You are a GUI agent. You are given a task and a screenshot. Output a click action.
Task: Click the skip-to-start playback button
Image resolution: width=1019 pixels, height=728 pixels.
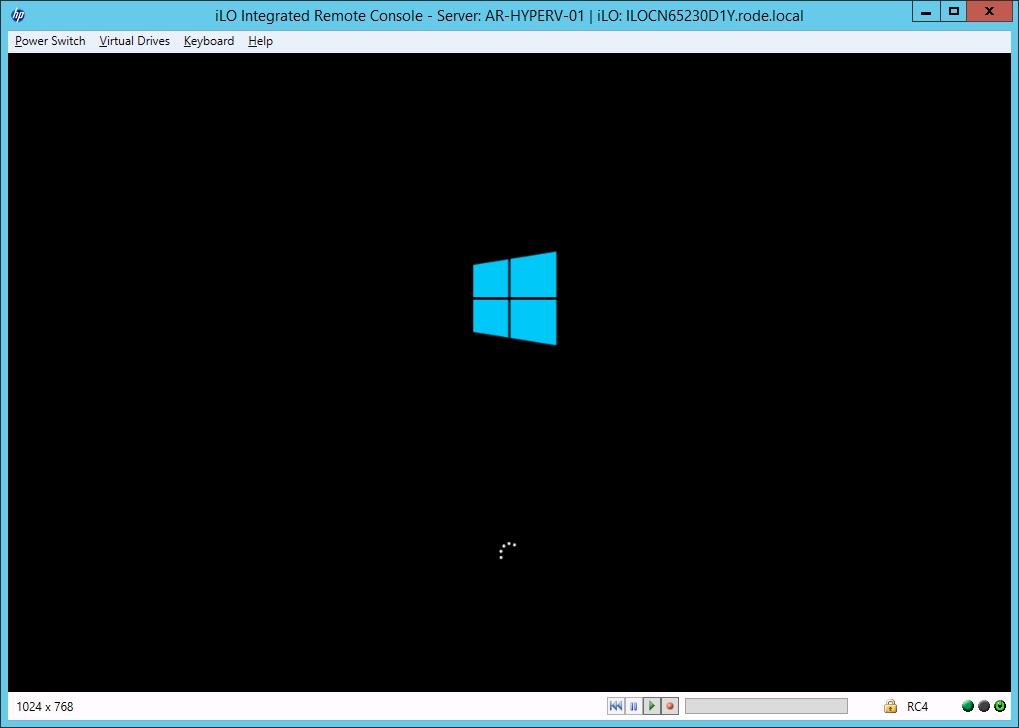click(616, 706)
